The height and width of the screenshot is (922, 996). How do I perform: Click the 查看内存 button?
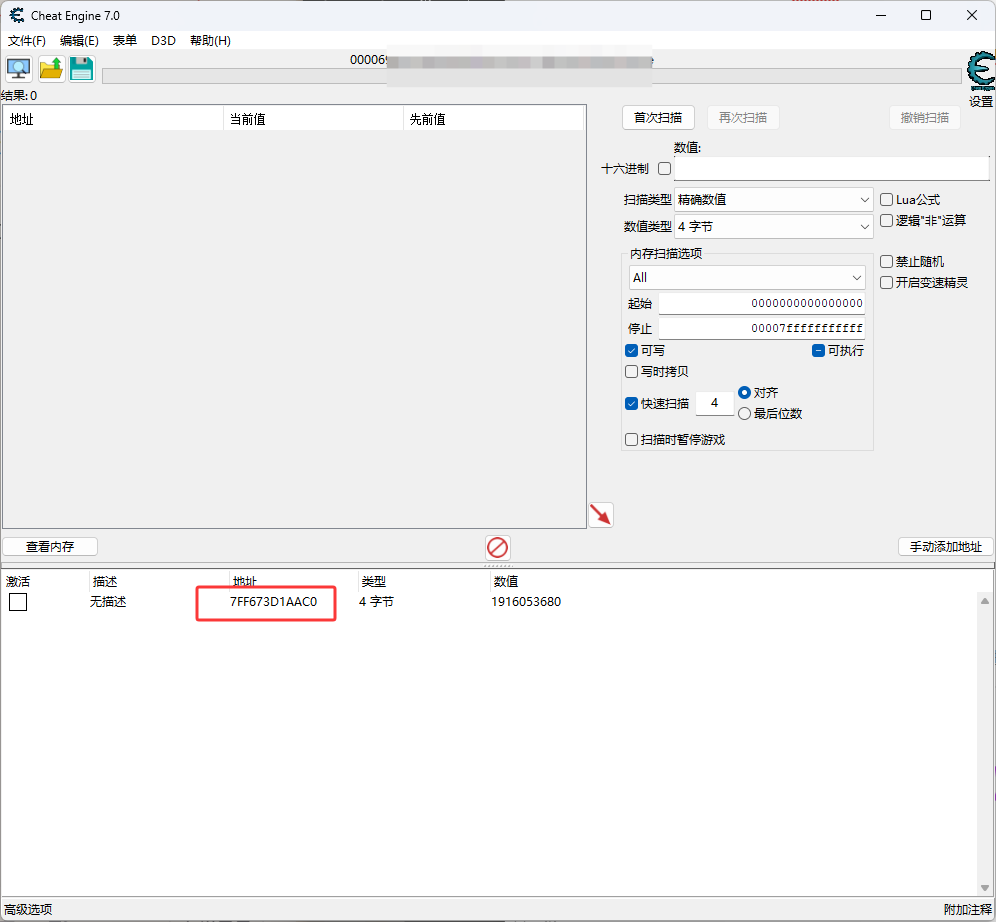tap(50, 547)
